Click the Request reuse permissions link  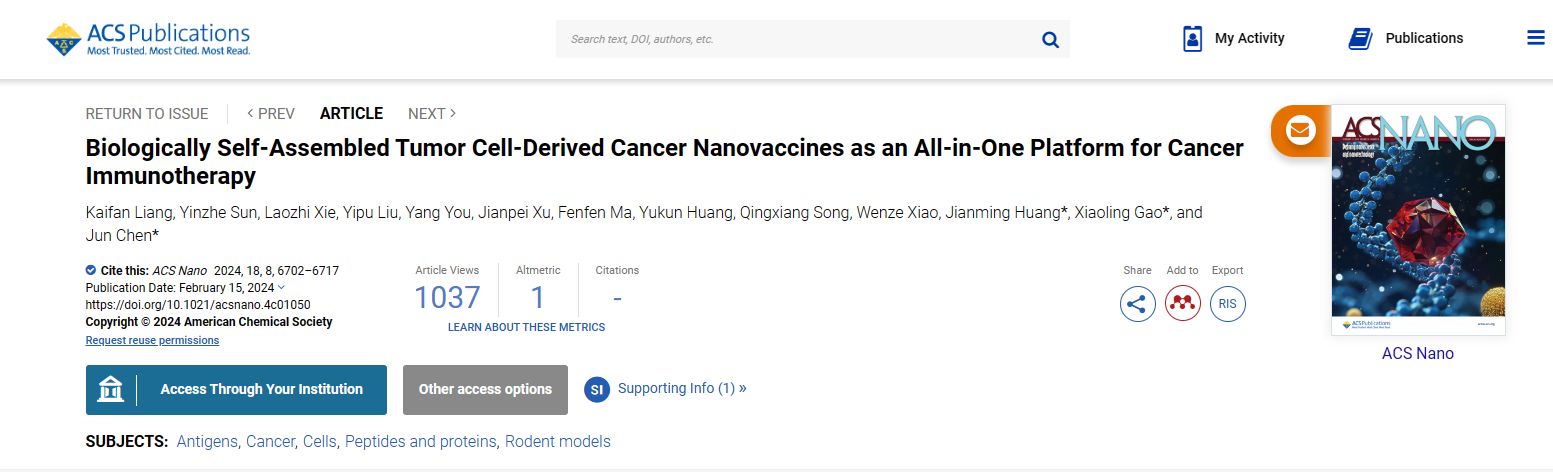[152, 340]
